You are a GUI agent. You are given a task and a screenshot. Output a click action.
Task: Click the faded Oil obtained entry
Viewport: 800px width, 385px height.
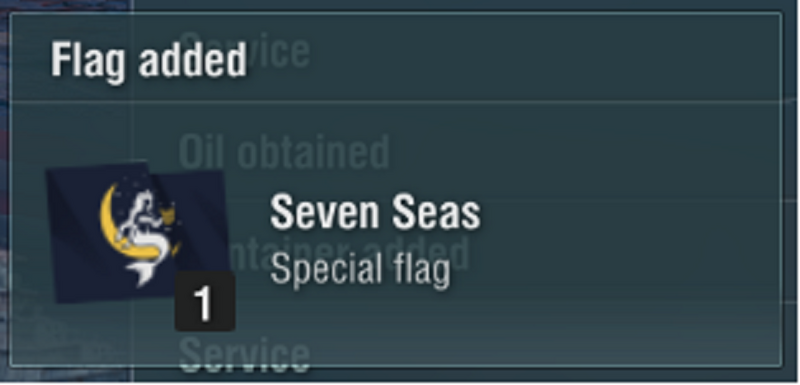(x=284, y=152)
